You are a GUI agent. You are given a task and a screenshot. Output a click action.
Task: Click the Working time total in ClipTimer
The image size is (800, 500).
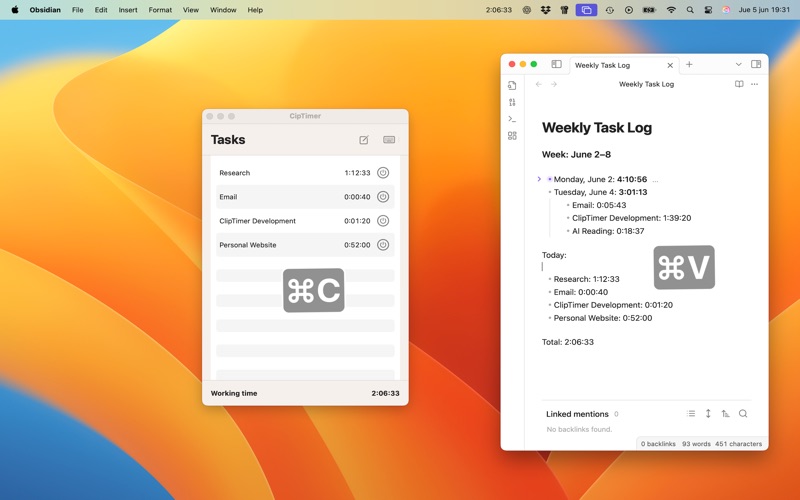[385, 393]
